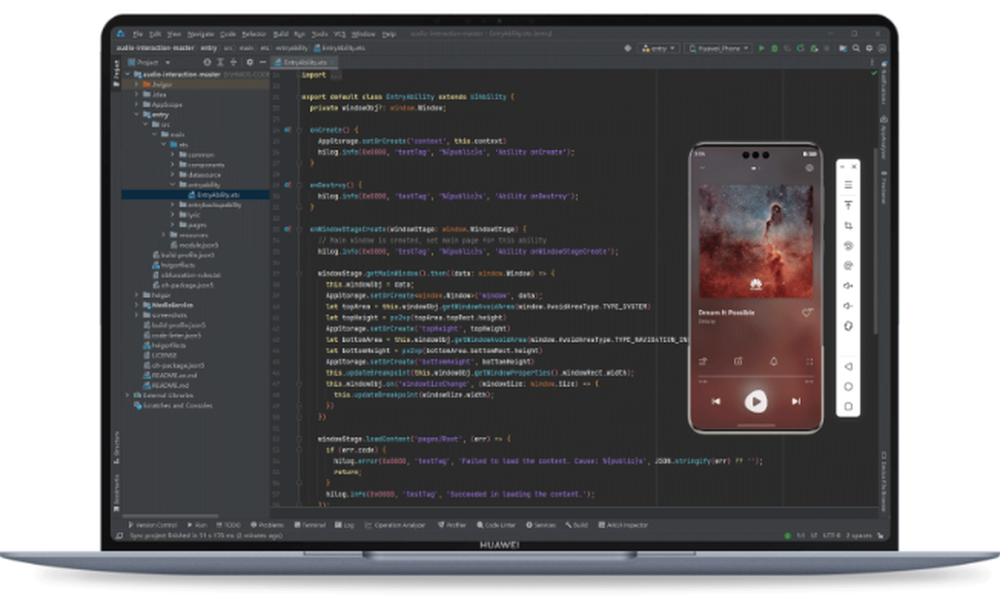Open Notifications panel on right sidebar
The image size is (1000, 612).
tap(884, 82)
